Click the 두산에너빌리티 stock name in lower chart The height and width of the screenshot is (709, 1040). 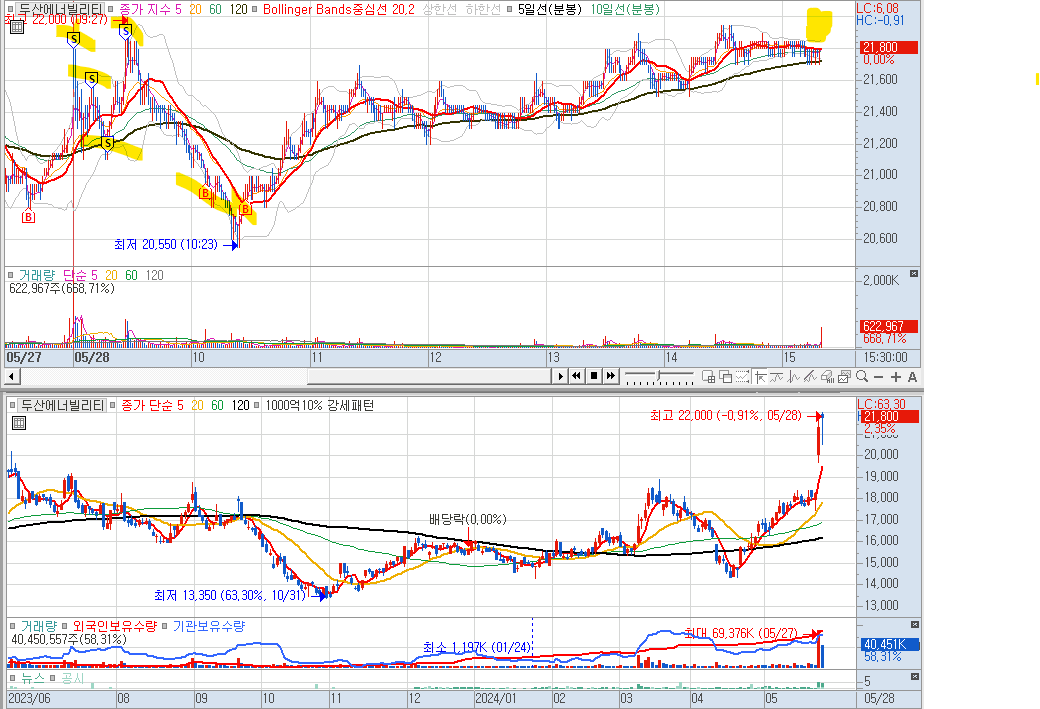click(x=62, y=405)
